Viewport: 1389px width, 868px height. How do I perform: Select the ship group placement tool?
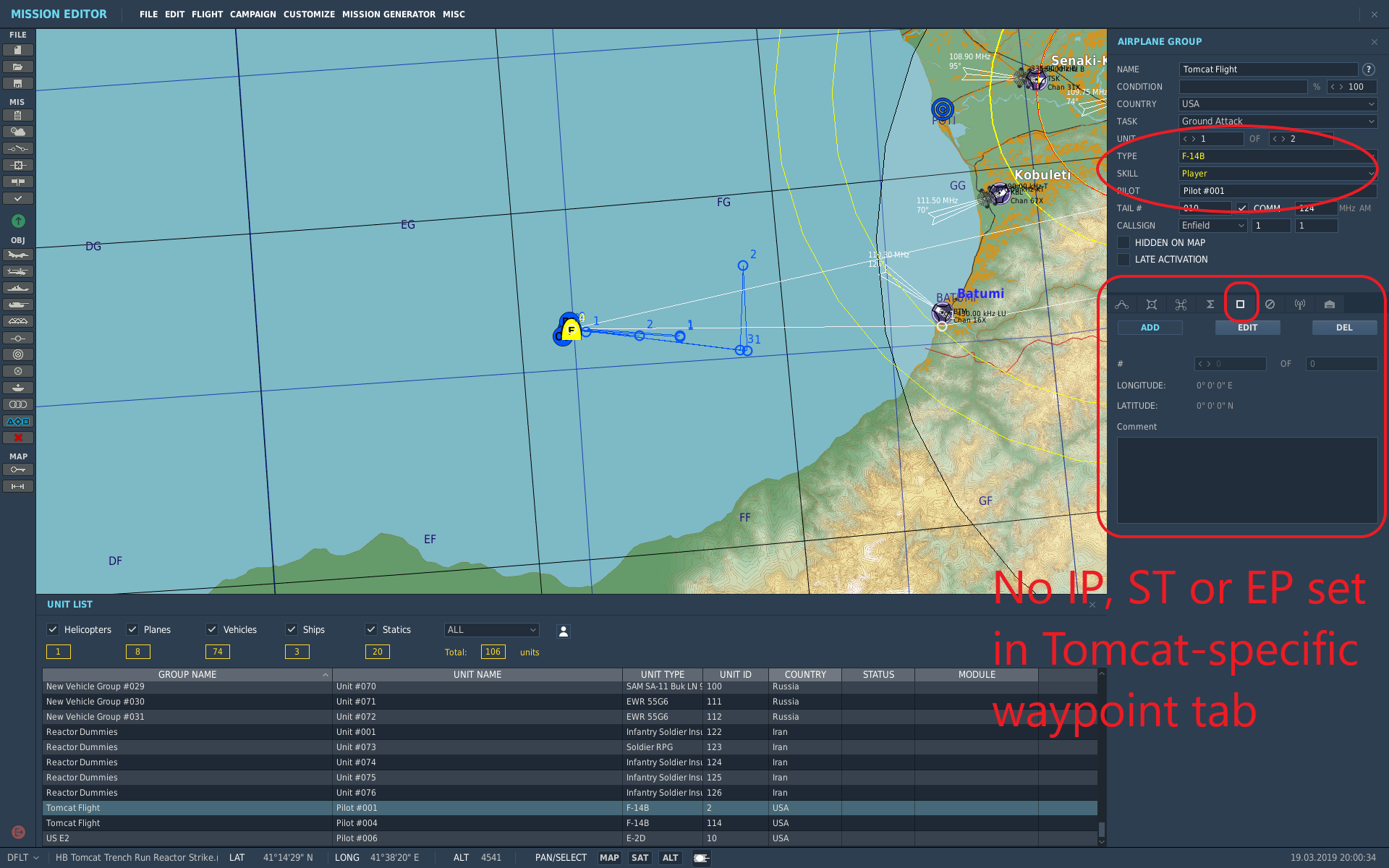[x=18, y=288]
